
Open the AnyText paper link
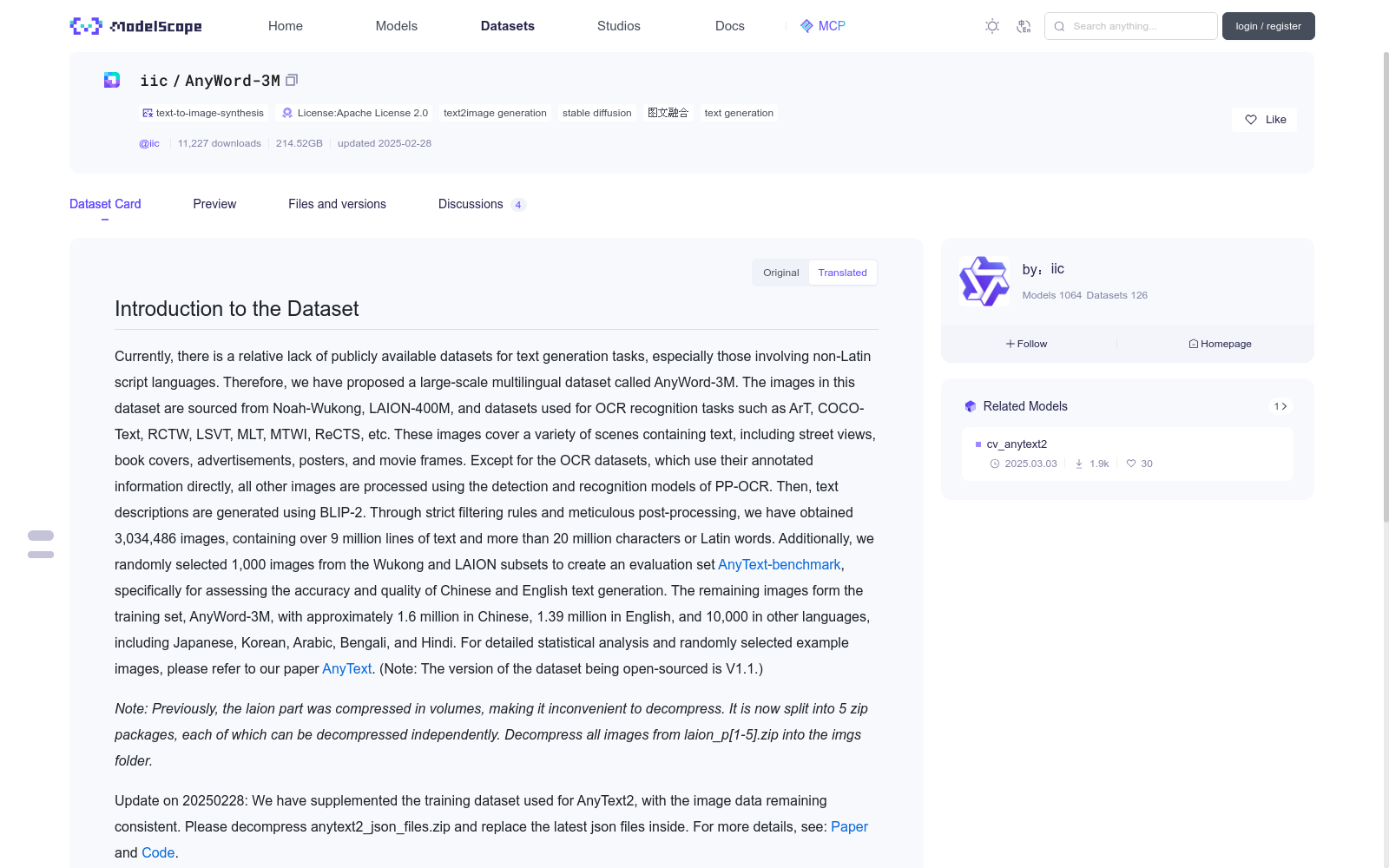coord(346,668)
